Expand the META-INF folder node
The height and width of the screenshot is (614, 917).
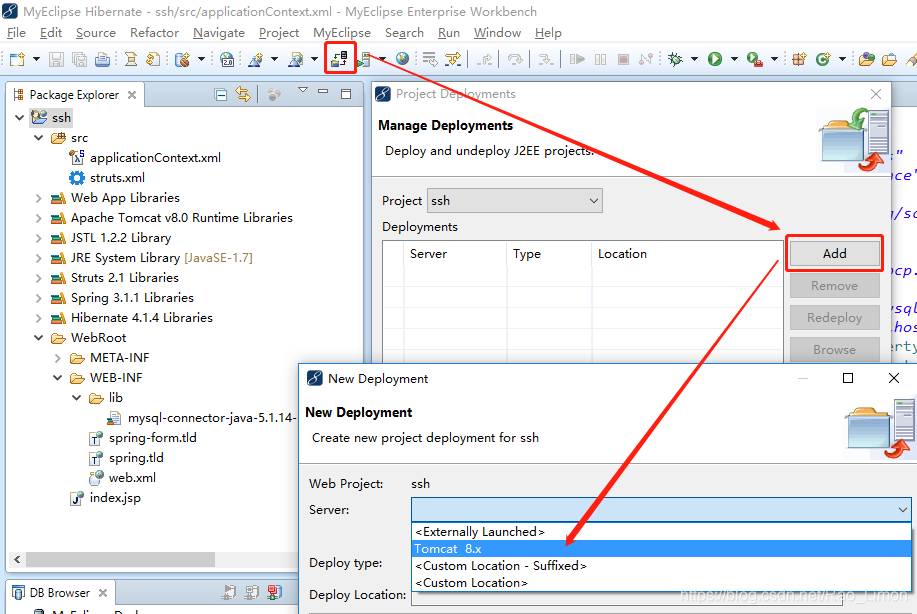57,358
